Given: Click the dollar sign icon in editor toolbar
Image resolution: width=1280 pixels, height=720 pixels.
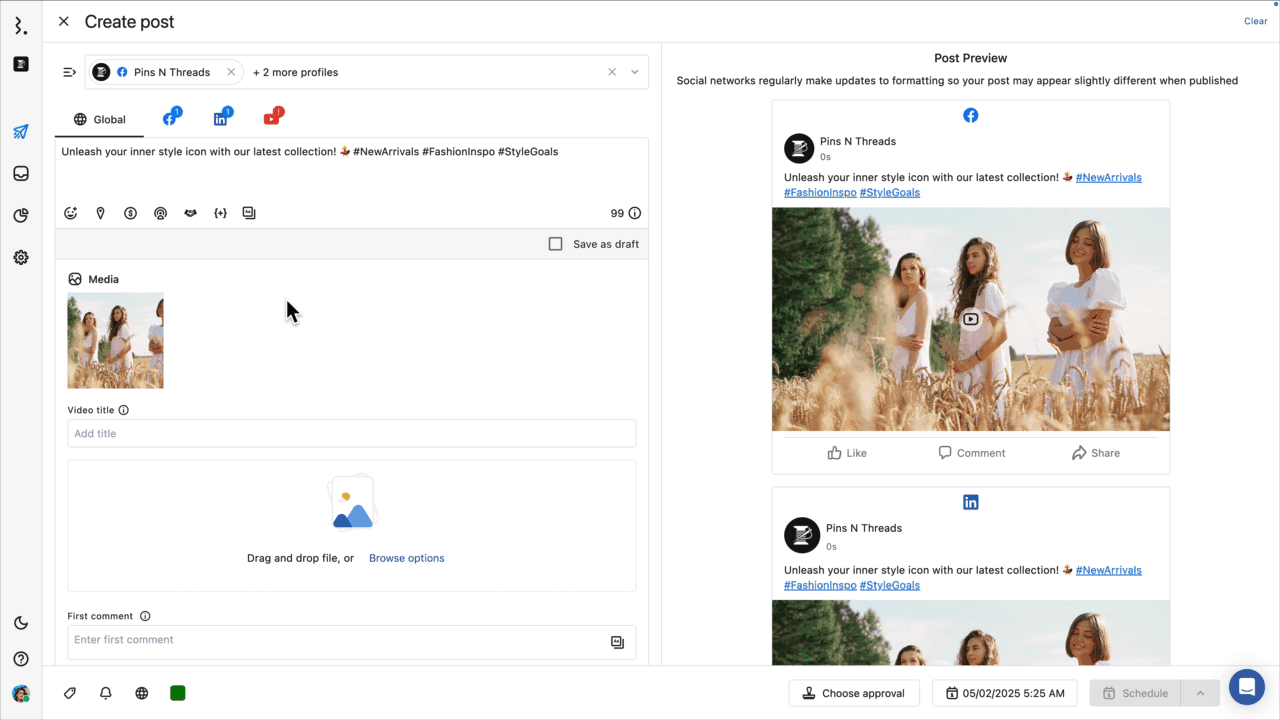Looking at the screenshot, I should 130,213.
